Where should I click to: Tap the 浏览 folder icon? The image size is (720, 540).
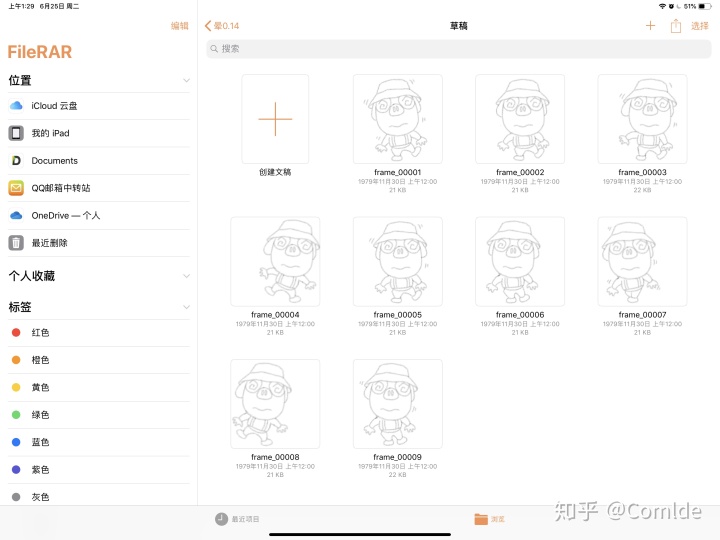click(x=481, y=519)
